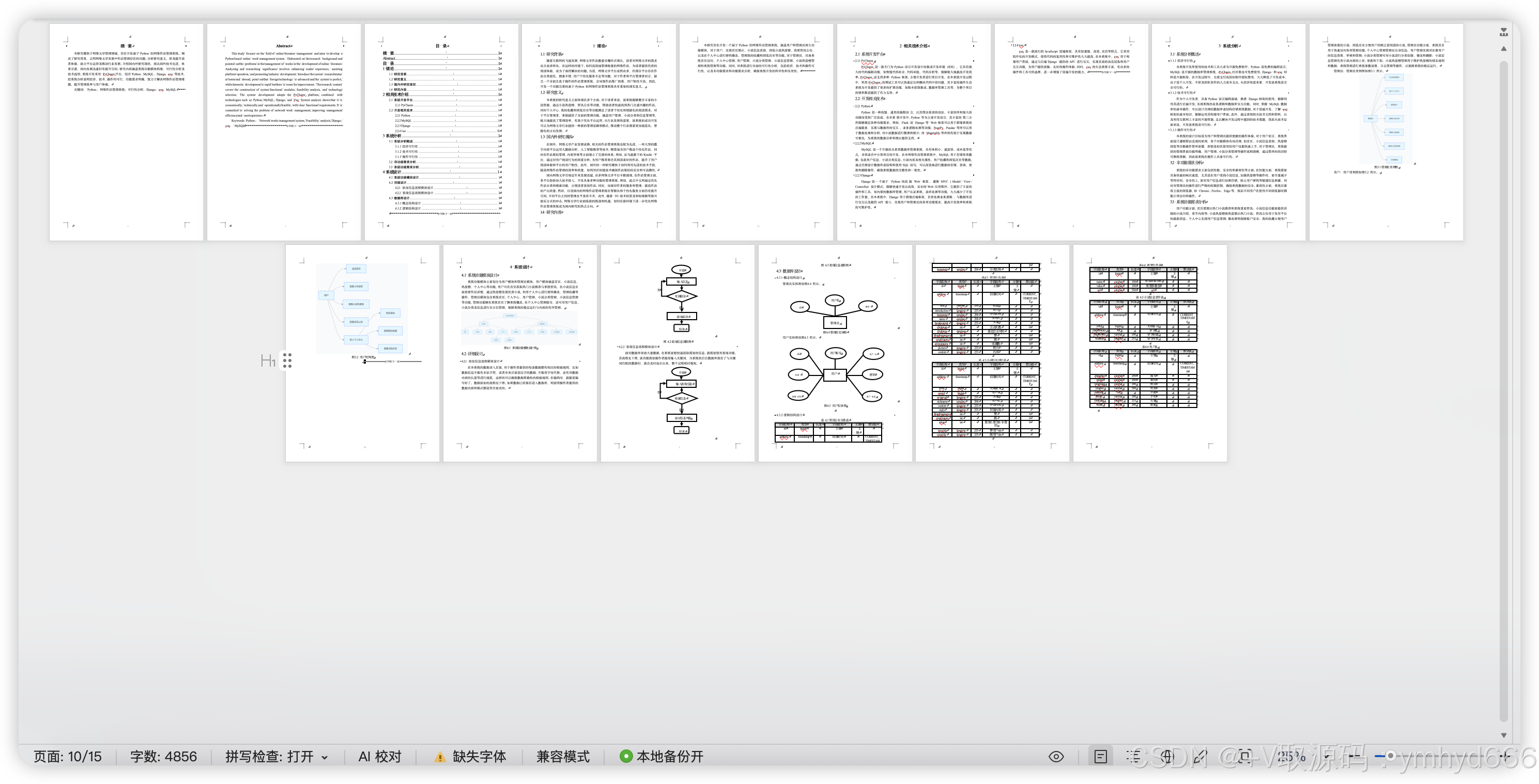
Task: Click the 字数: 4856 word count
Action: (163, 757)
